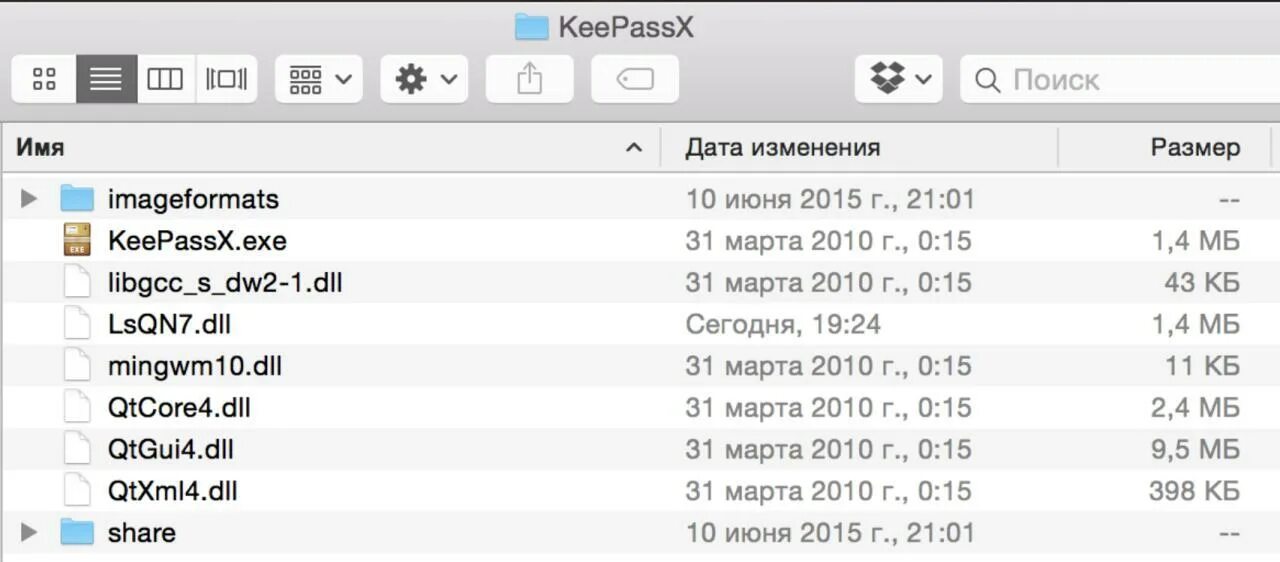This screenshot has width=1280, height=562.
Task: Sort by Дата изменения column
Action: [x=782, y=148]
